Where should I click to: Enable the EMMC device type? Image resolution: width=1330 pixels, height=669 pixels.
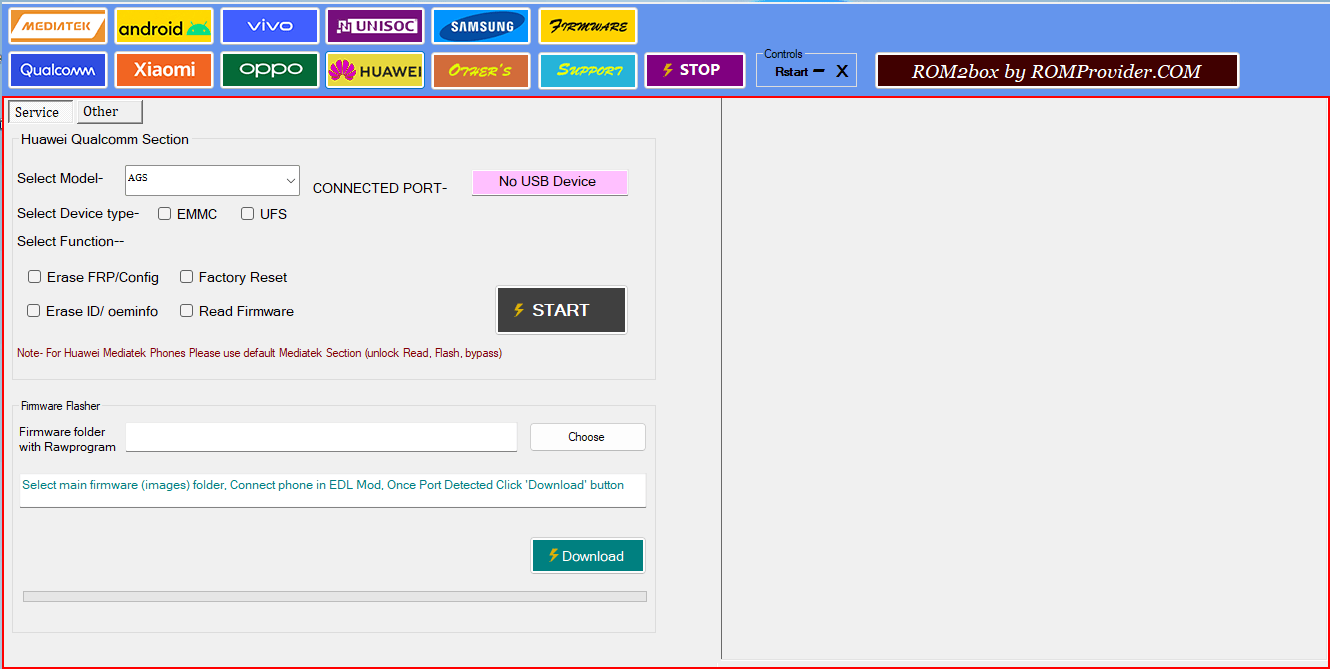click(x=164, y=213)
